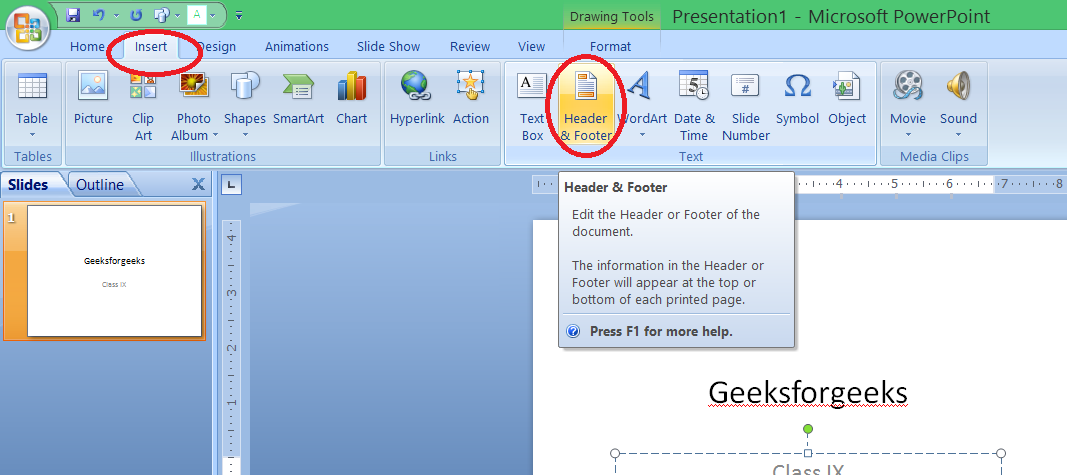Open the undo history dropdown arrow
Image resolution: width=1067 pixels, height=475 pixels.
tap(116, 15)
